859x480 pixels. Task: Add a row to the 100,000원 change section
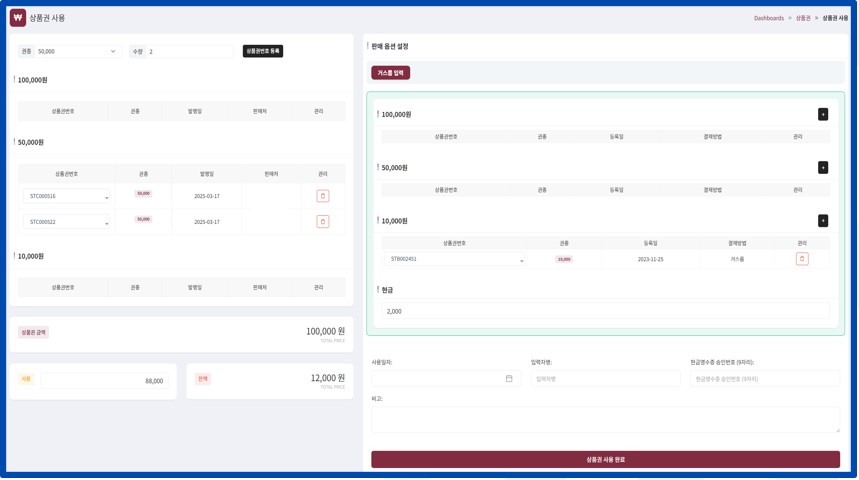[823, 115]
